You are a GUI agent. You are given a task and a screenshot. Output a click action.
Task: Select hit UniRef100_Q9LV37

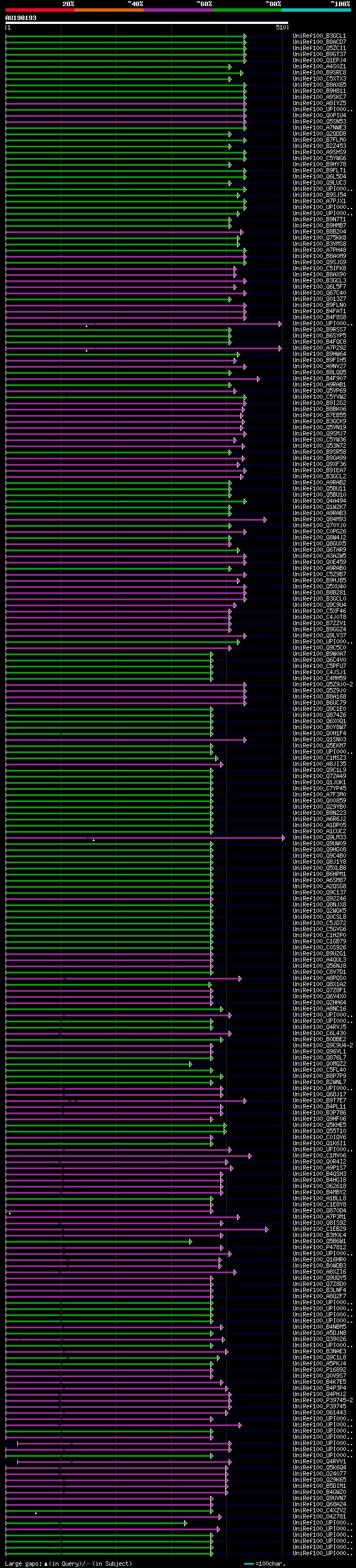coord(319,635)
